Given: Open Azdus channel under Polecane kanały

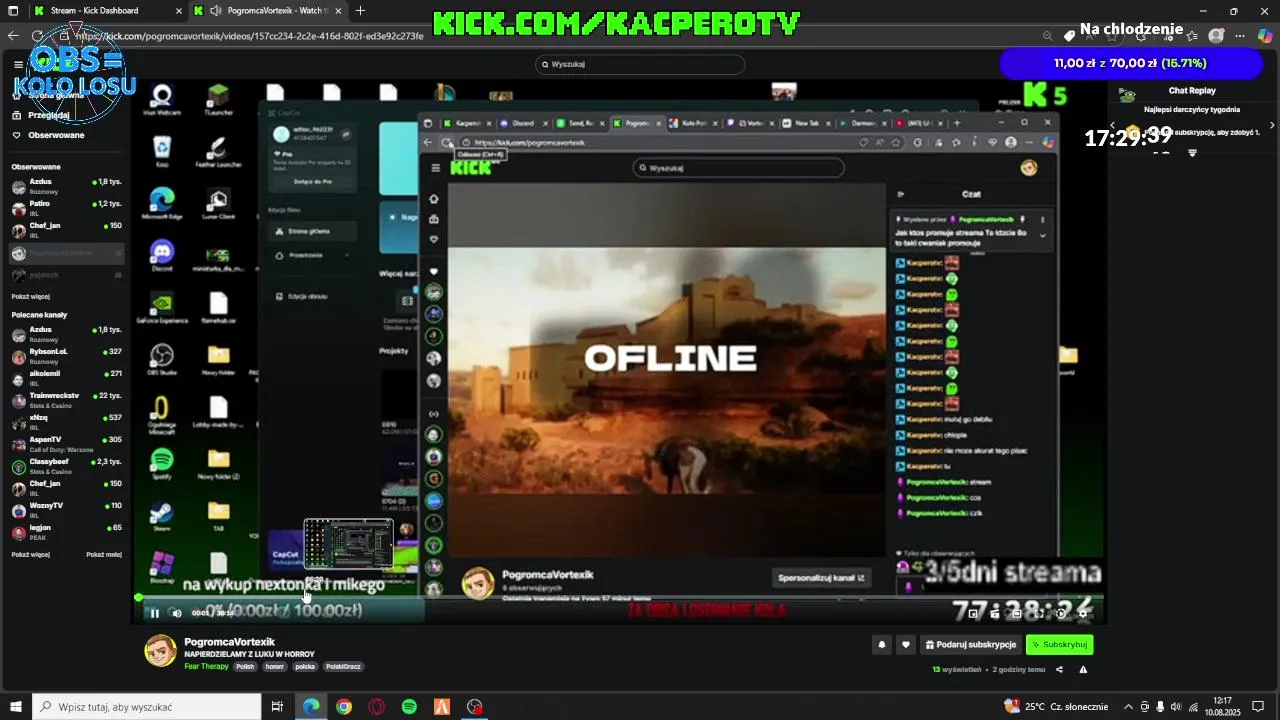Looking at the screenshot, I should coord(66,334).
